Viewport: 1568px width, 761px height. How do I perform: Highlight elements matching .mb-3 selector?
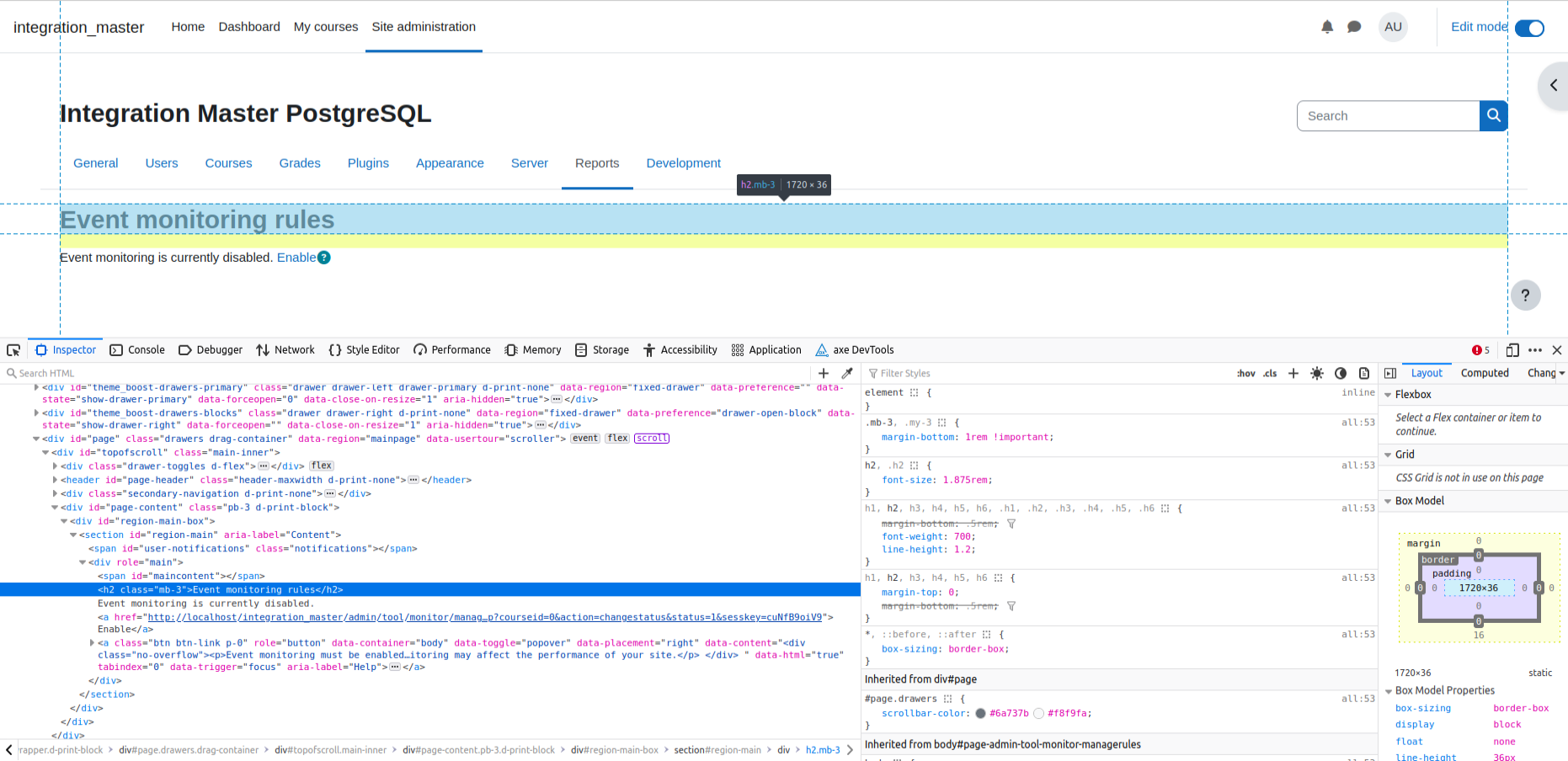tap(941, 423)
